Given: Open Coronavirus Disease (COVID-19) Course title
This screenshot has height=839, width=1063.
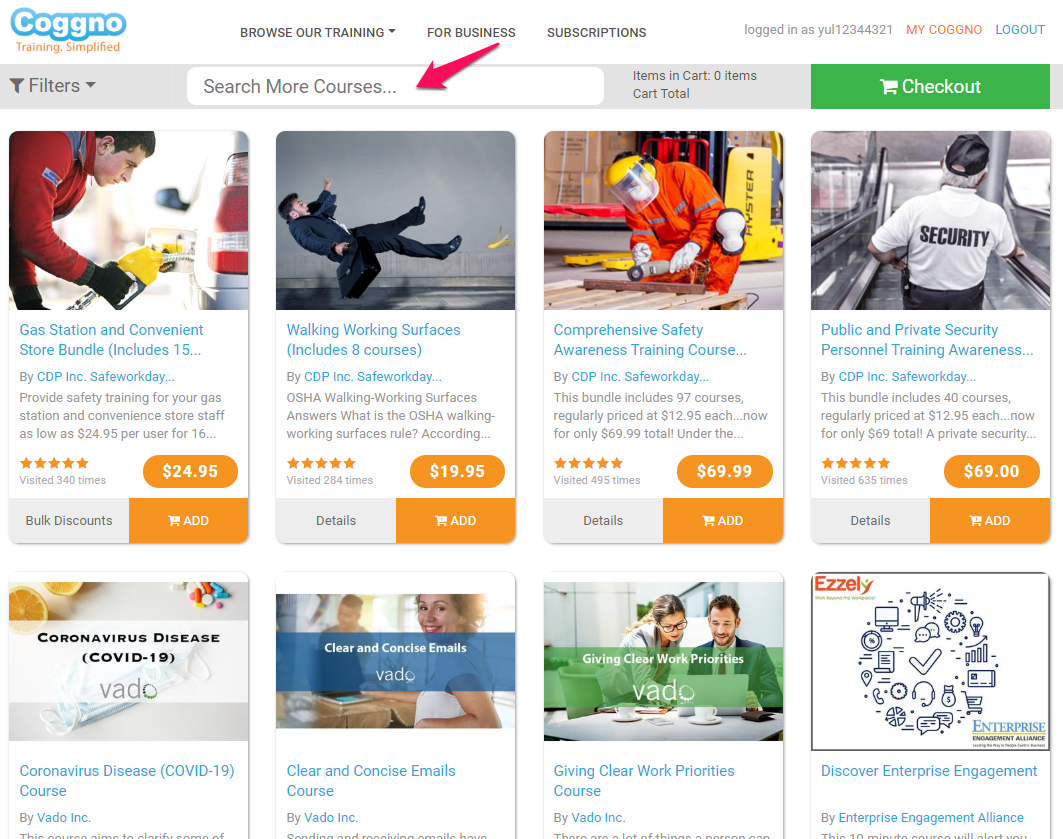Looking at the screenshot, I should click(127, 781).
